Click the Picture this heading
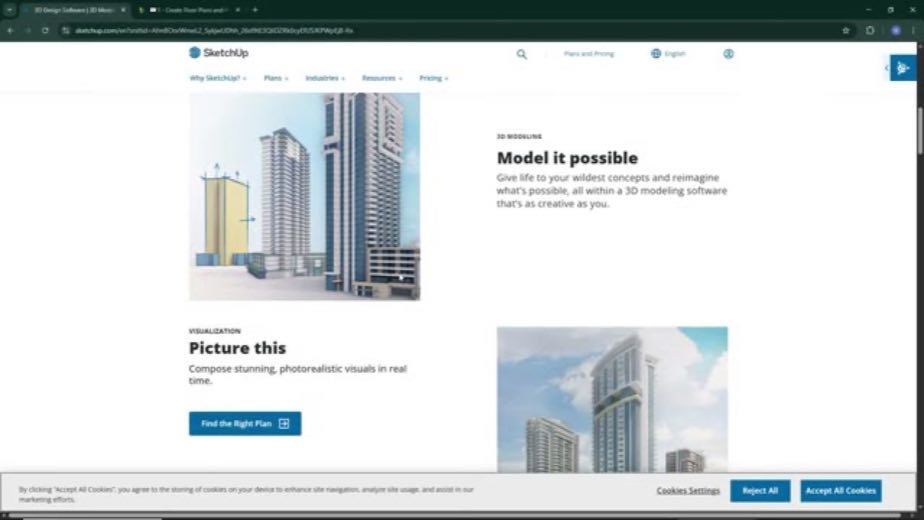The width and height of the screenshot is (924, 520). click(237, 348)
